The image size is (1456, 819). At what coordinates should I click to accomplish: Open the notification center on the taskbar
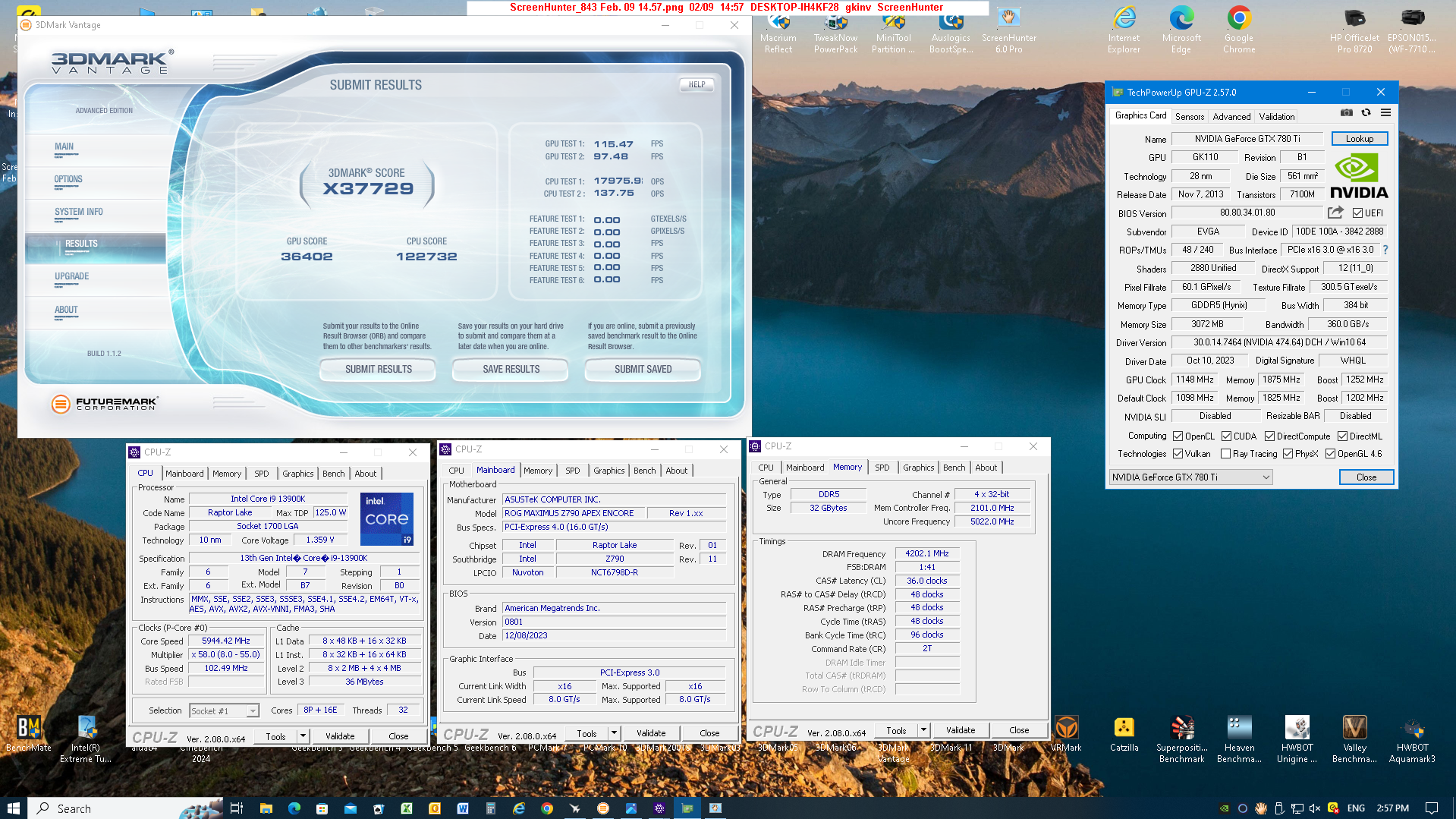(x=1431, y=808)
